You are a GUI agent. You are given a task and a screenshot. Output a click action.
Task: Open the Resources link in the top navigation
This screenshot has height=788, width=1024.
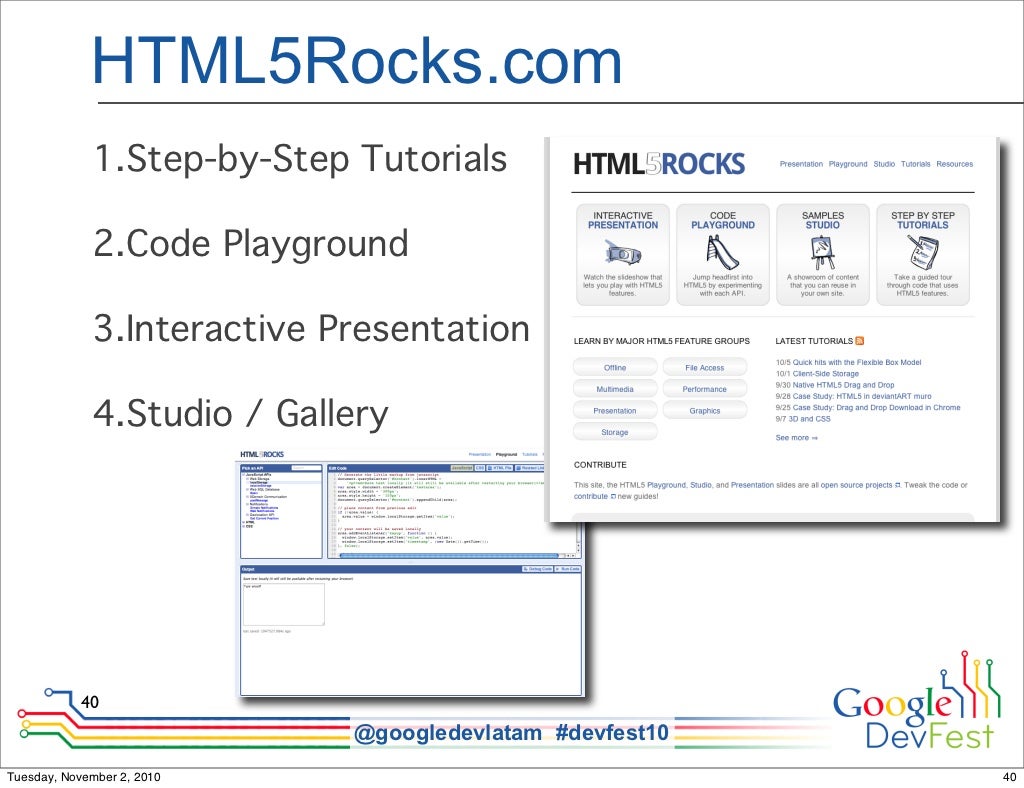[954, 164]
